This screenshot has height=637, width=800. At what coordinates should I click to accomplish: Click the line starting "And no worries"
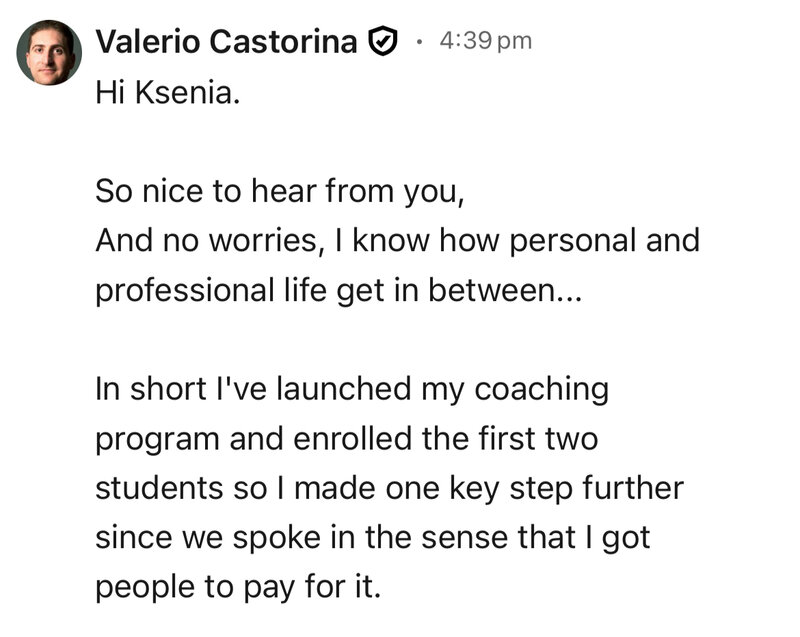pyautogui.click(x=397, y=240)
